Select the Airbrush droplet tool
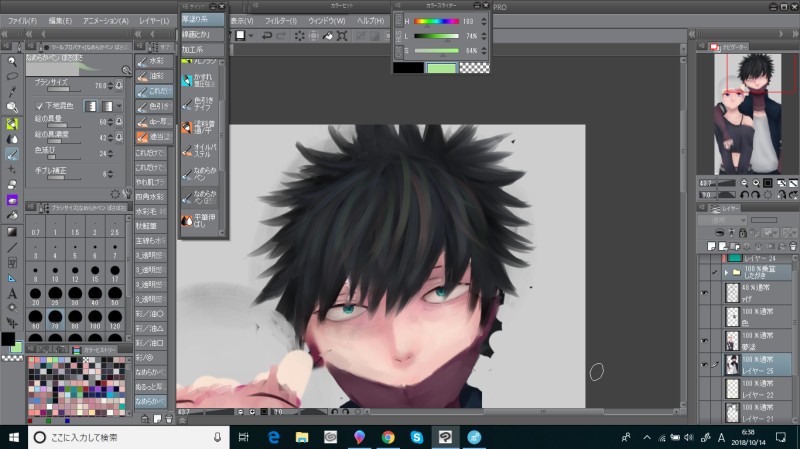The height and width of the screenshot is (449, 800). click(x=12, y=139)
